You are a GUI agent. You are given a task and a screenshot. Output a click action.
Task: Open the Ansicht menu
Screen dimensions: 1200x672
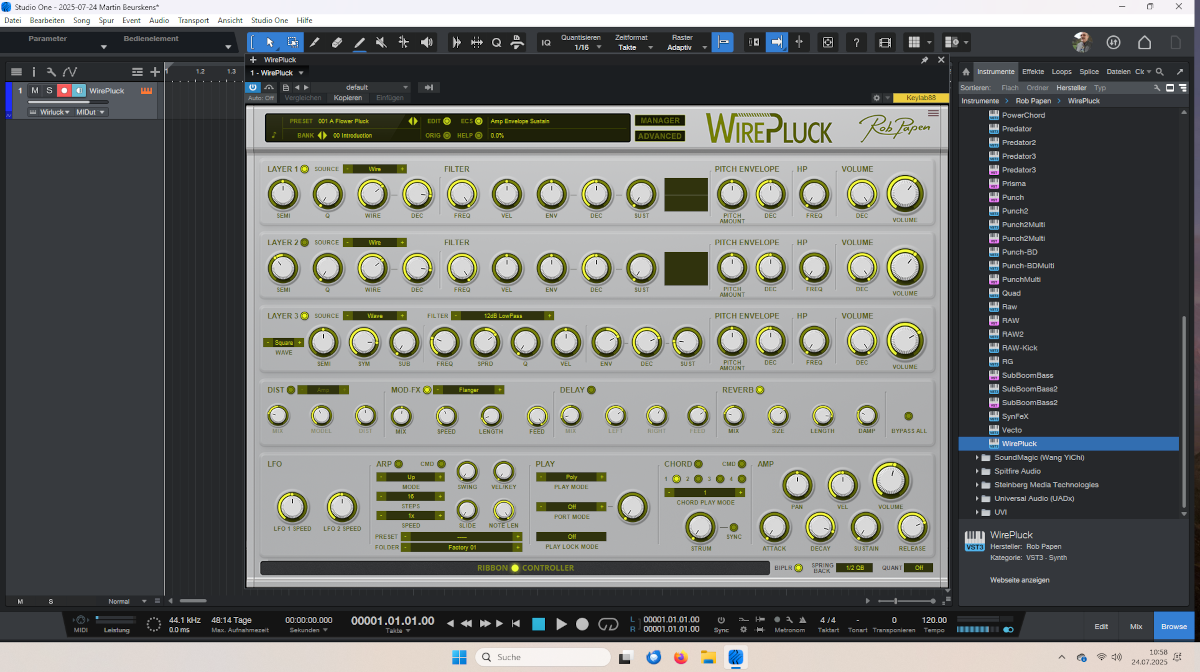pos(230,20)
